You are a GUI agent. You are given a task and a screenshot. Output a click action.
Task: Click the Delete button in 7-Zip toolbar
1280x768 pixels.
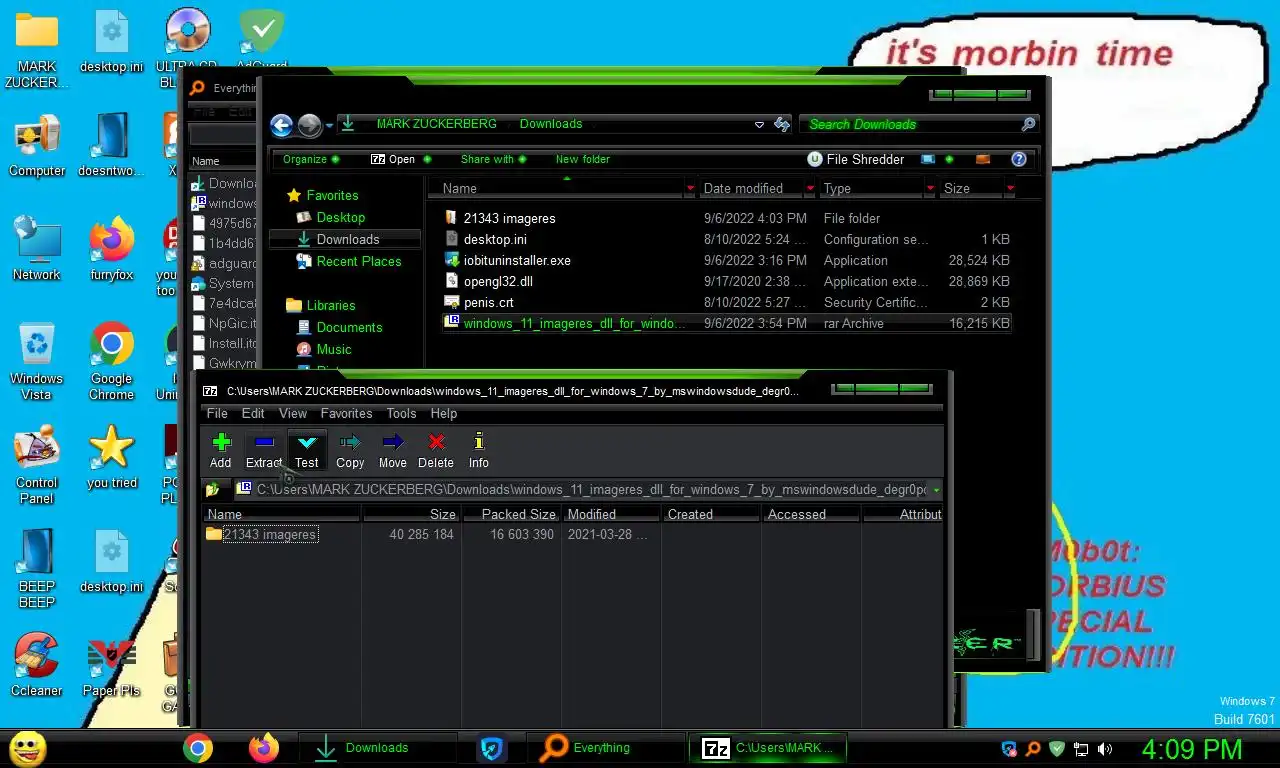pyautogui.click(x=436, y=451)
